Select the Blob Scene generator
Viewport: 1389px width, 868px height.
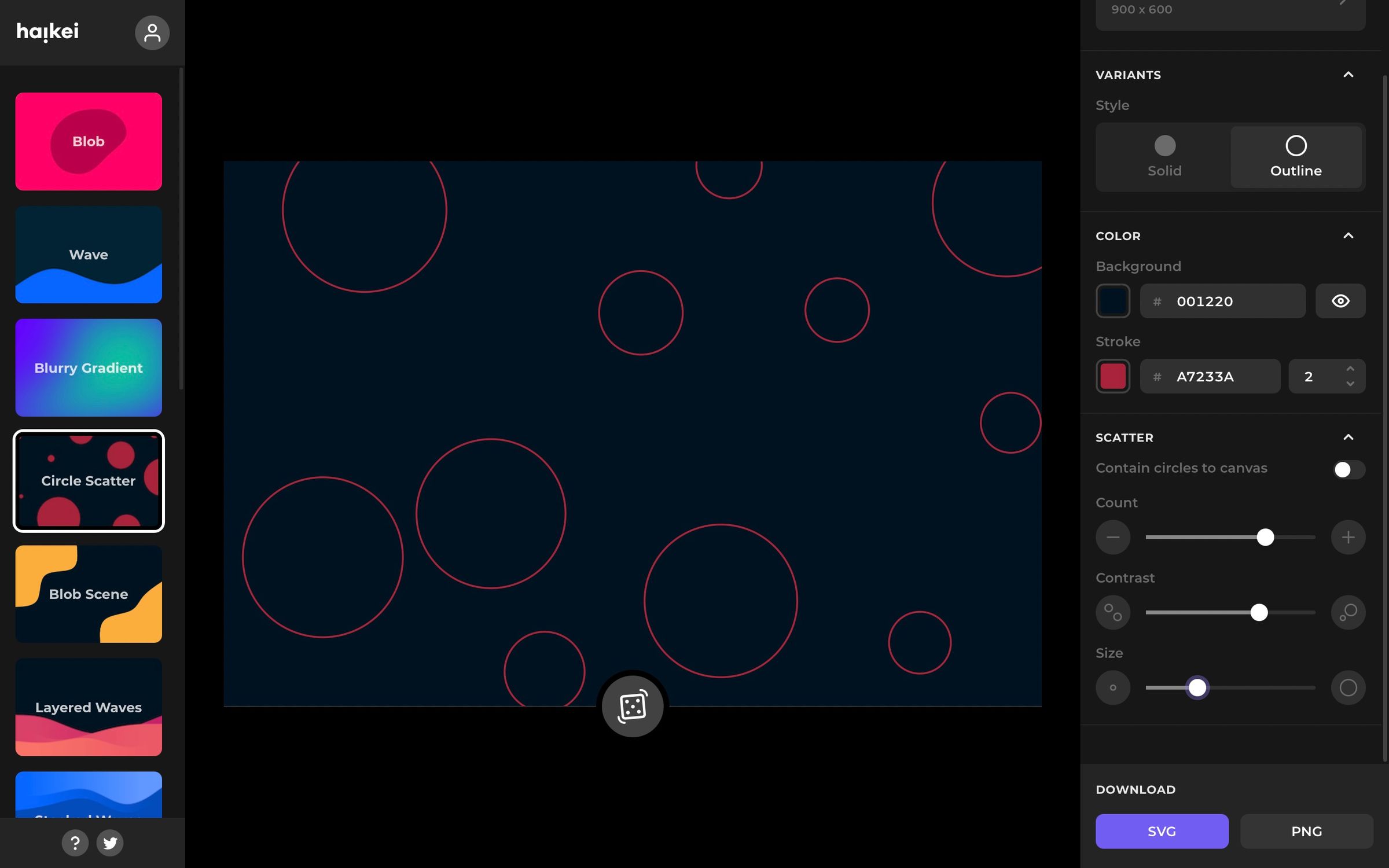coord(89,594)
